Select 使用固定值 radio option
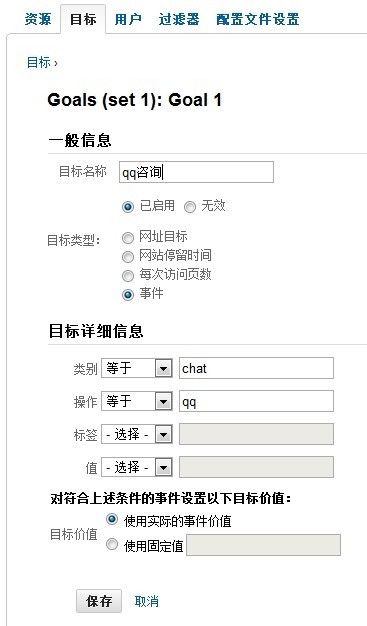 point(112,544)
